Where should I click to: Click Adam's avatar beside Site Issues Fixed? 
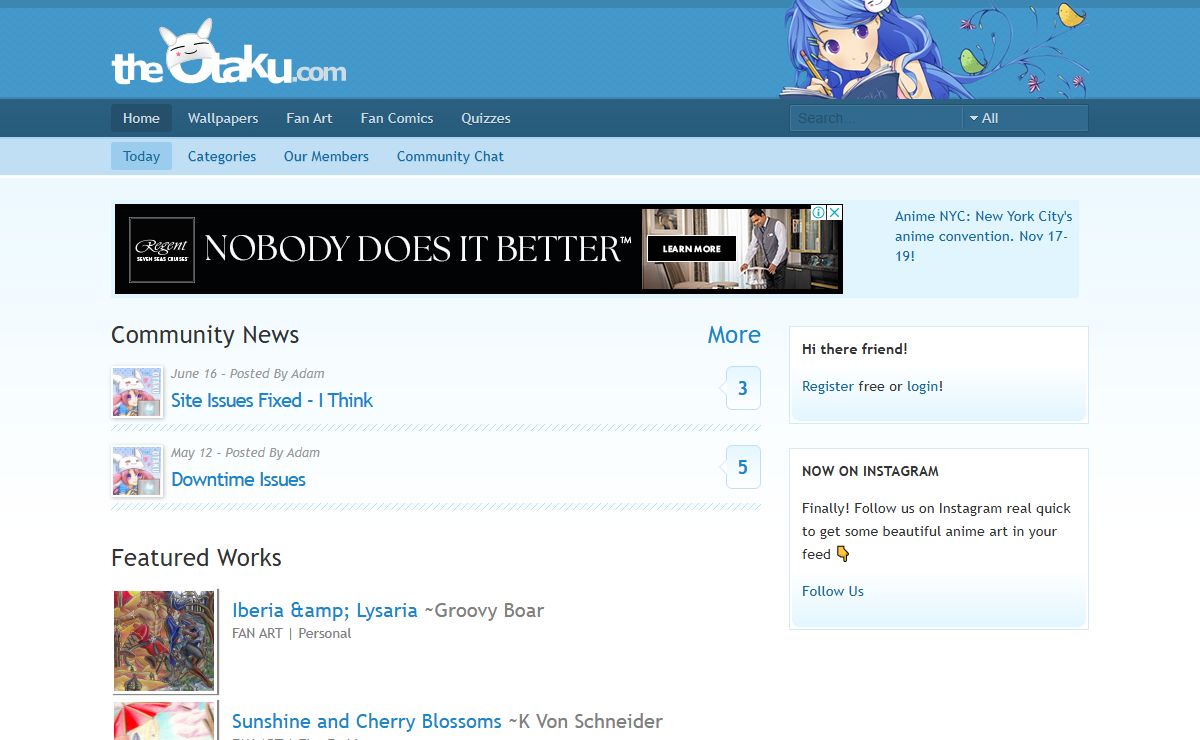click(x=137, y=391)
